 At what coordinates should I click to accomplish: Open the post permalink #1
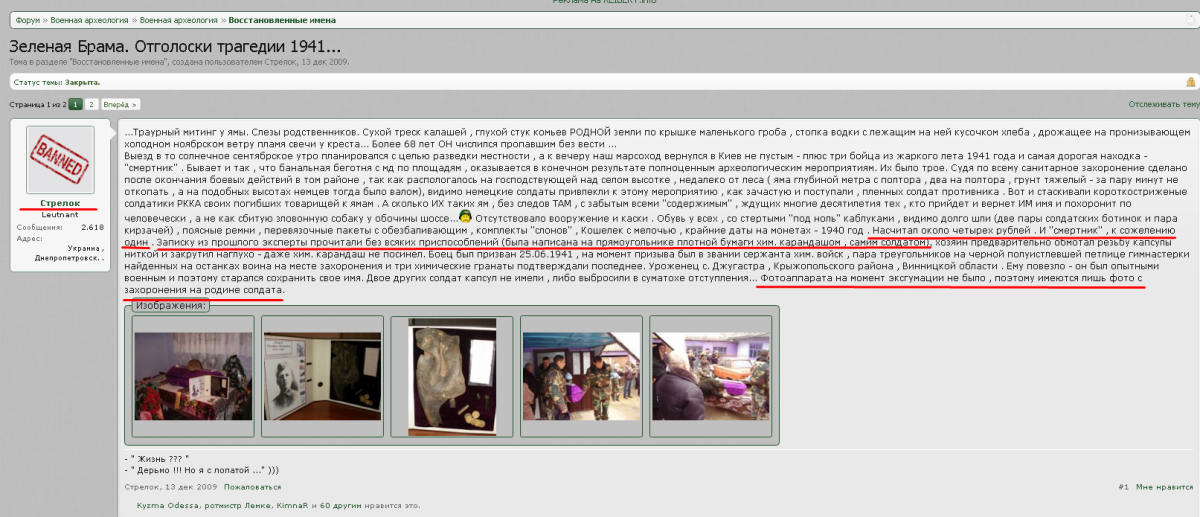click(1123, 487)
